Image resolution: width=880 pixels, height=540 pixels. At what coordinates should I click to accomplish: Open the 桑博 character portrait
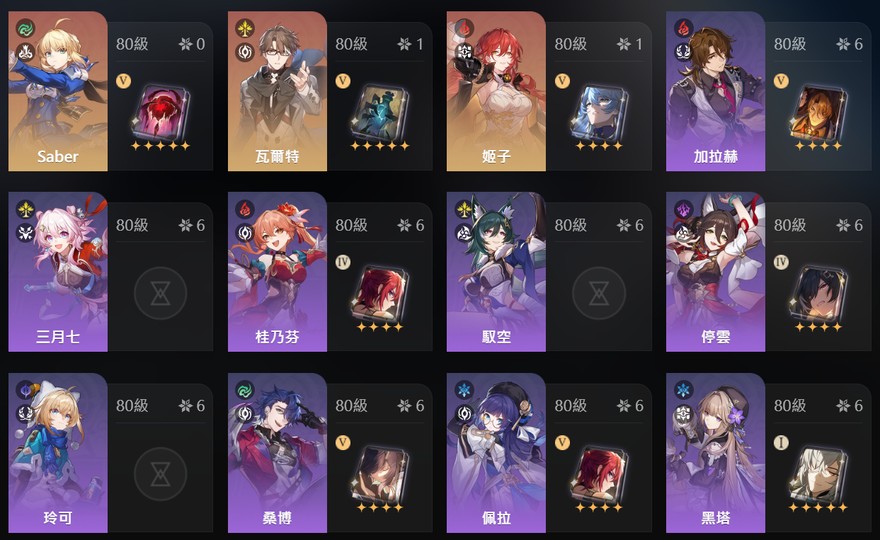(277, 453)
